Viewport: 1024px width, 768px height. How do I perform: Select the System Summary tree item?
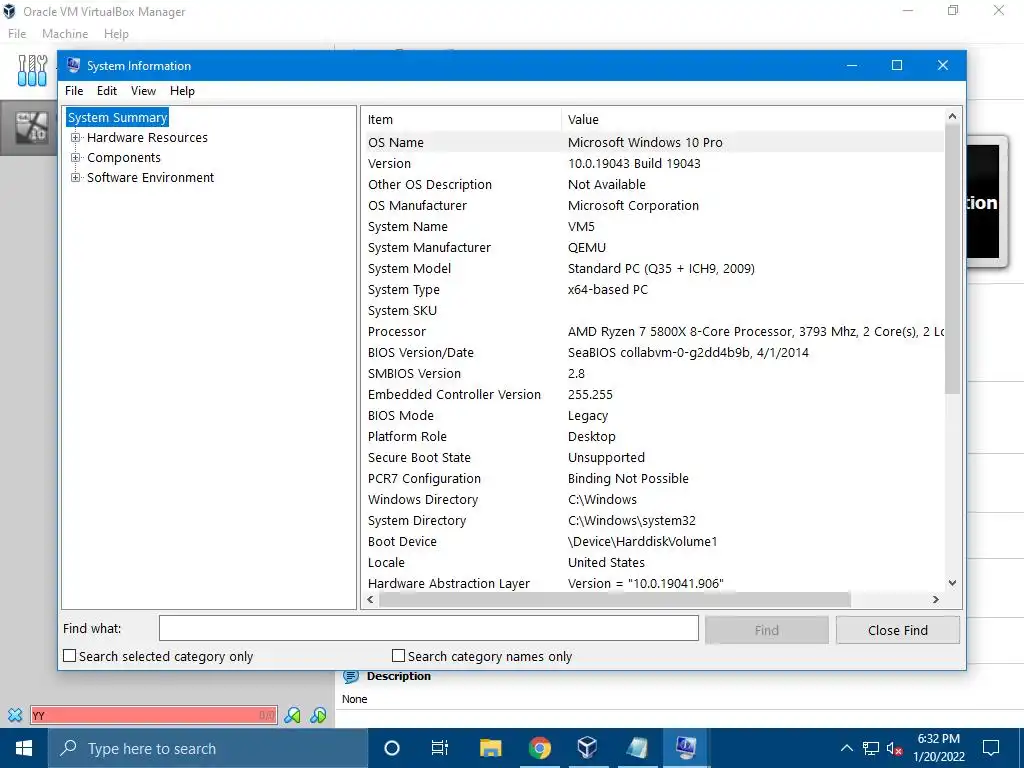coord(118,118)
